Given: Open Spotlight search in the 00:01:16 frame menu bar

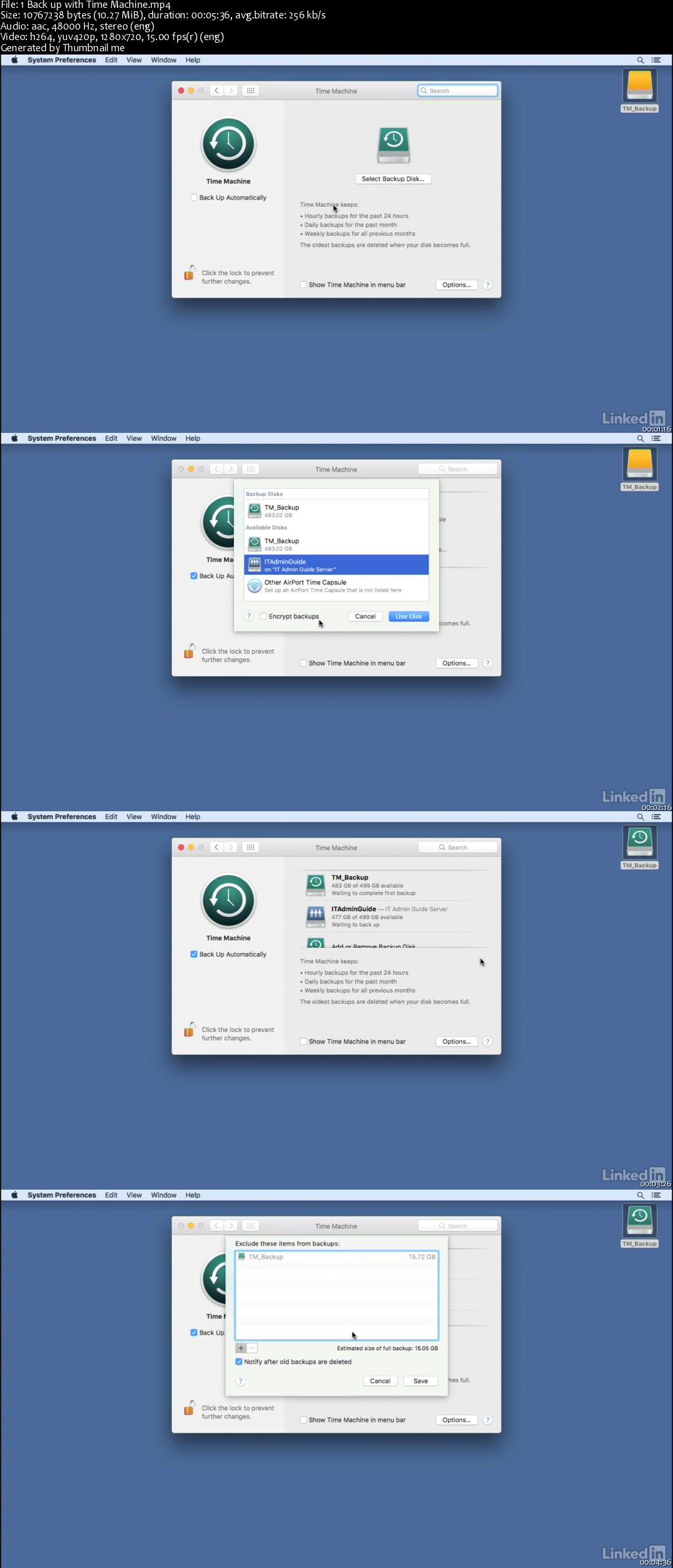Looking at the screenshot, I should click(x=640, y=60).
